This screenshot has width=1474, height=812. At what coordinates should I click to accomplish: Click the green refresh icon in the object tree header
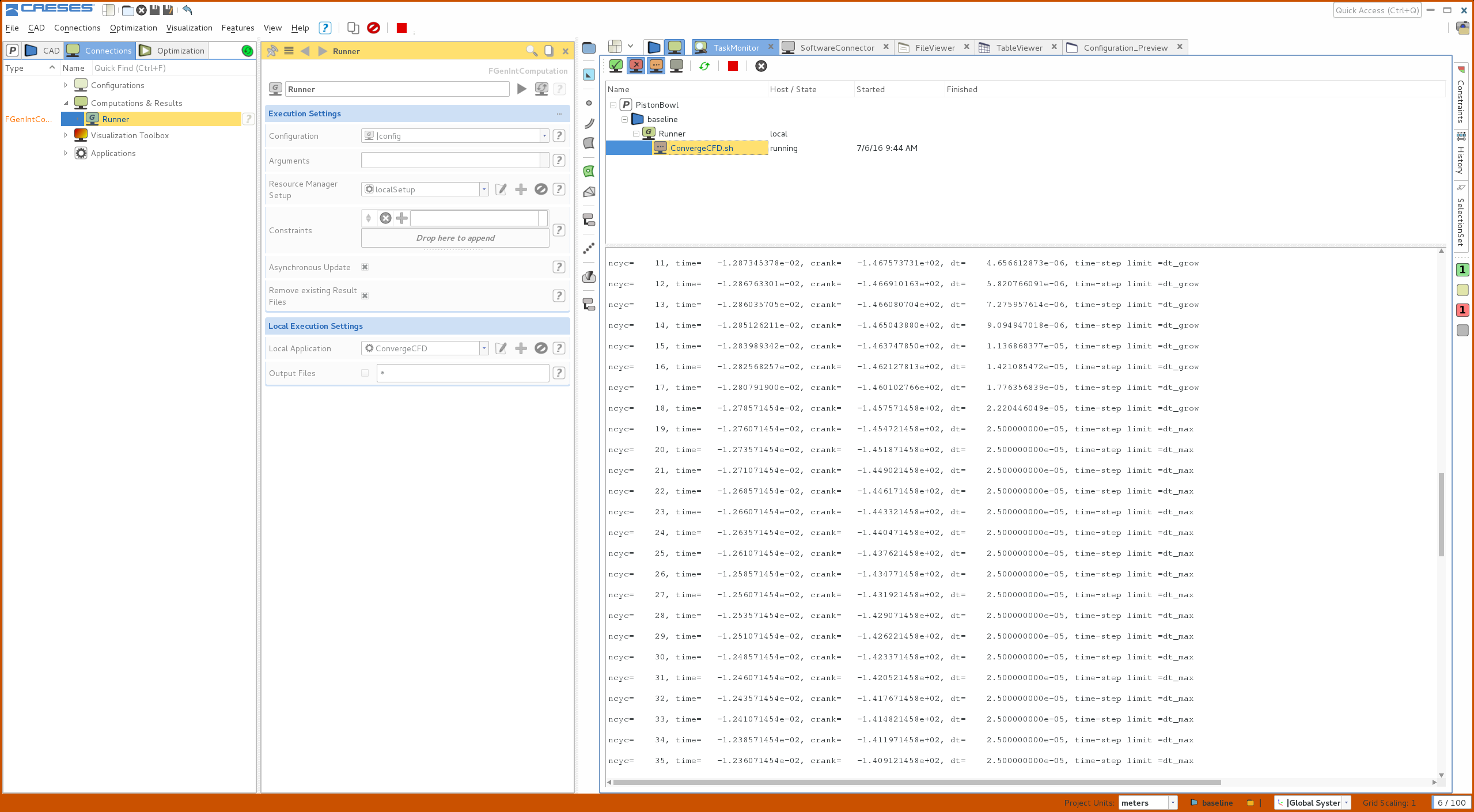tap(248, 51)
